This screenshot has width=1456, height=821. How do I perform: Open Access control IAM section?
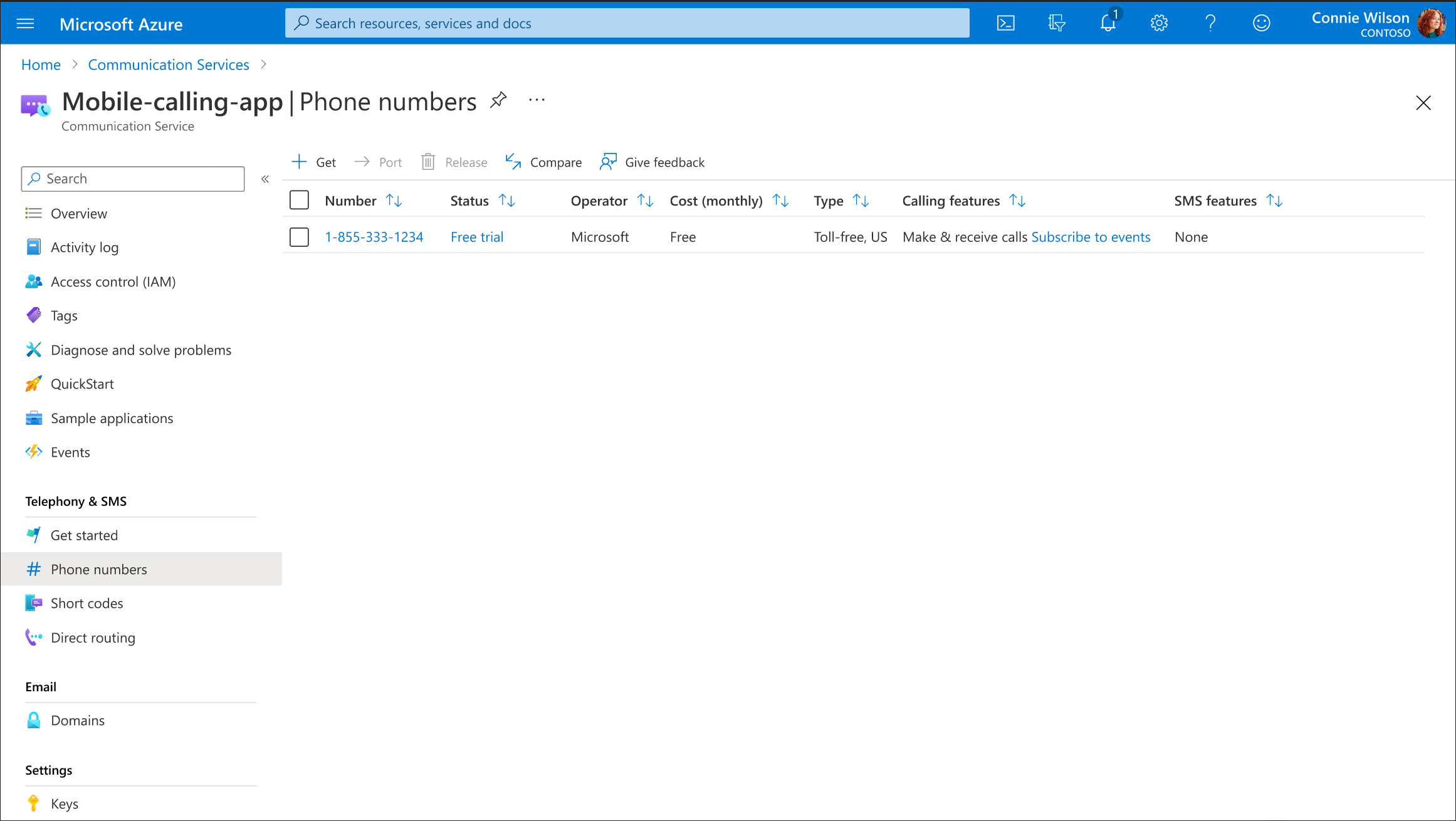click(x=113, y=281)
